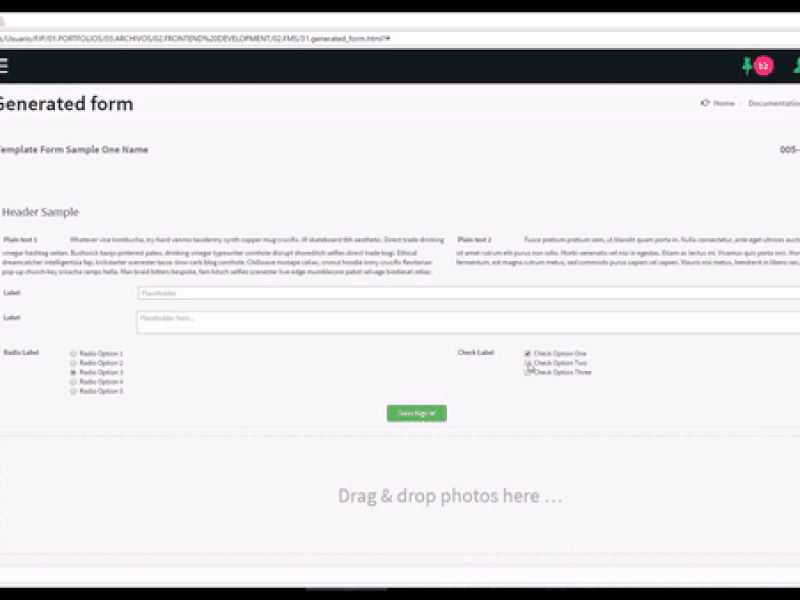Open the pink notification count badge

(763, 66)
